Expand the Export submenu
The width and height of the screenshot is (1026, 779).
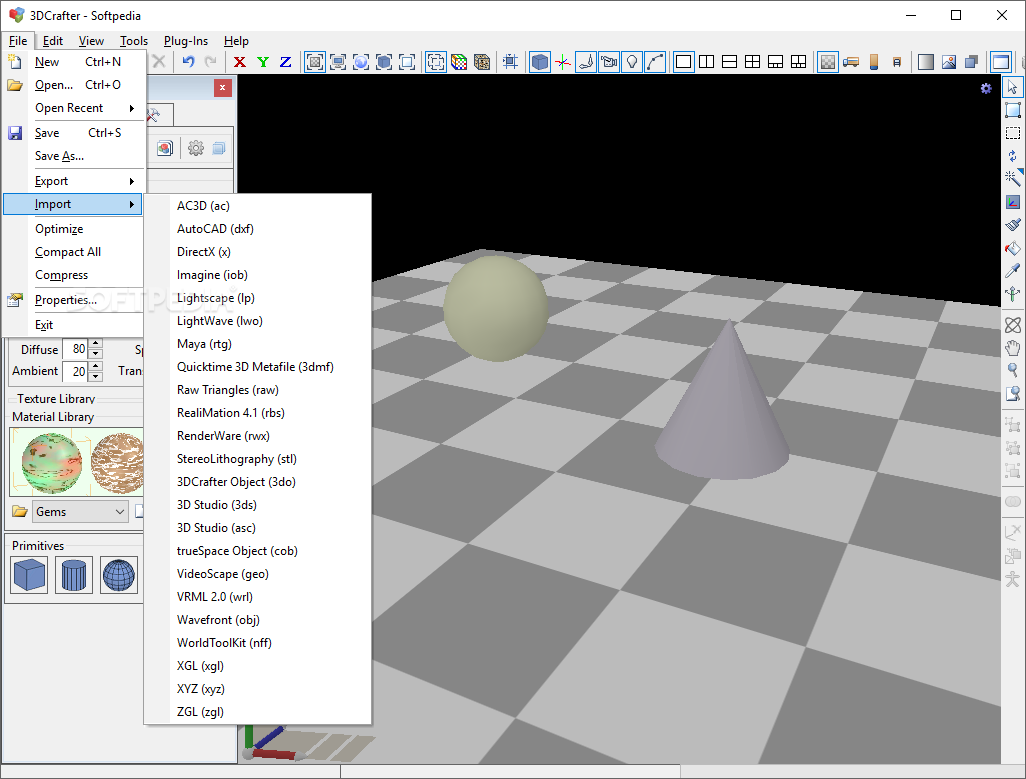(x=73, y=181)
